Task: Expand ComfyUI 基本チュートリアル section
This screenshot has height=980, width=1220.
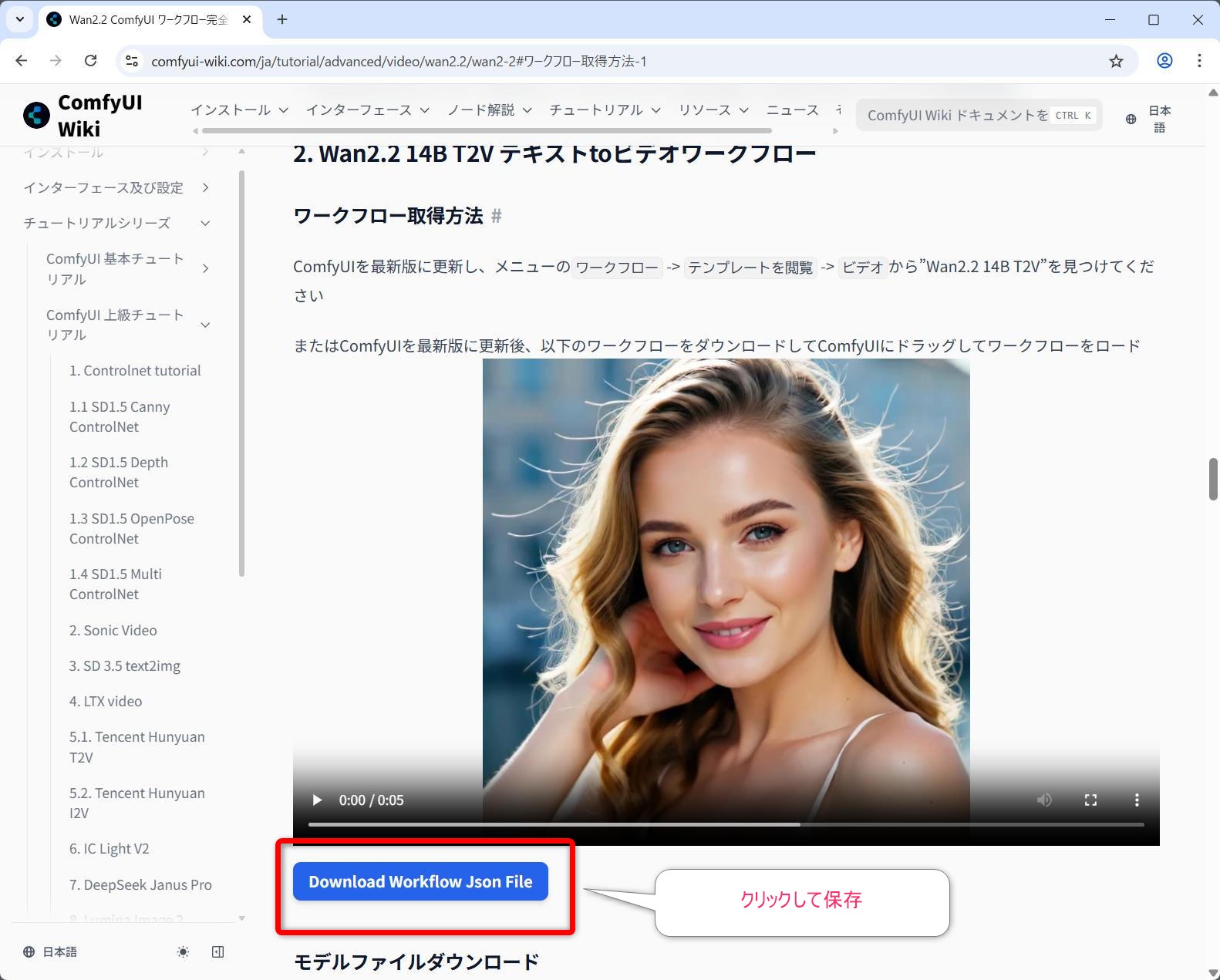Action: [127, 268]
